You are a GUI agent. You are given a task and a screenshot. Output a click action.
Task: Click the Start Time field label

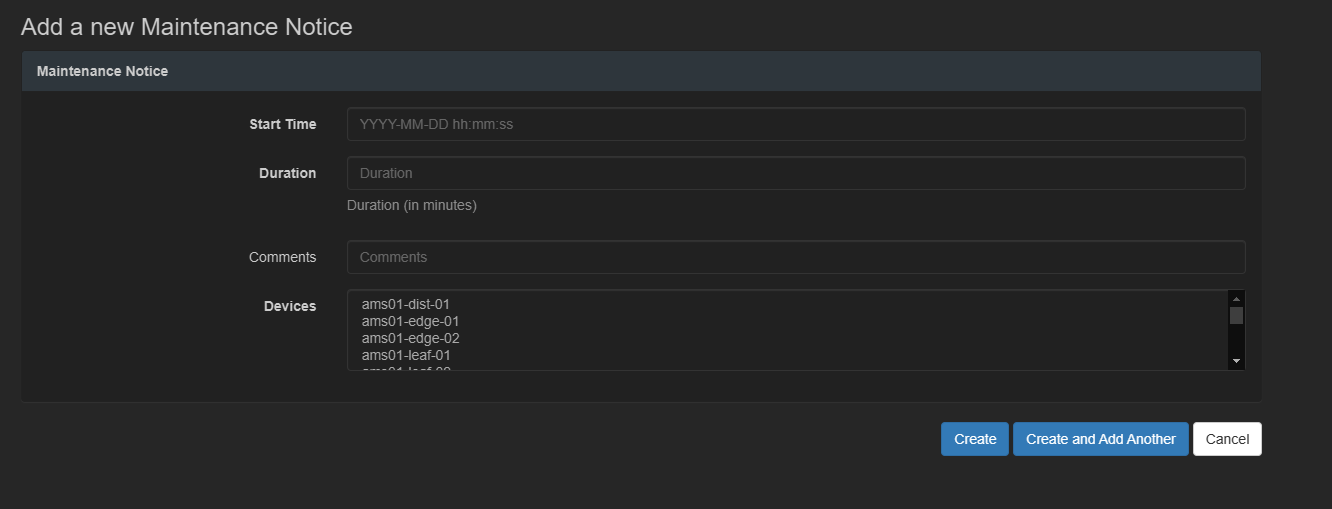283,124
